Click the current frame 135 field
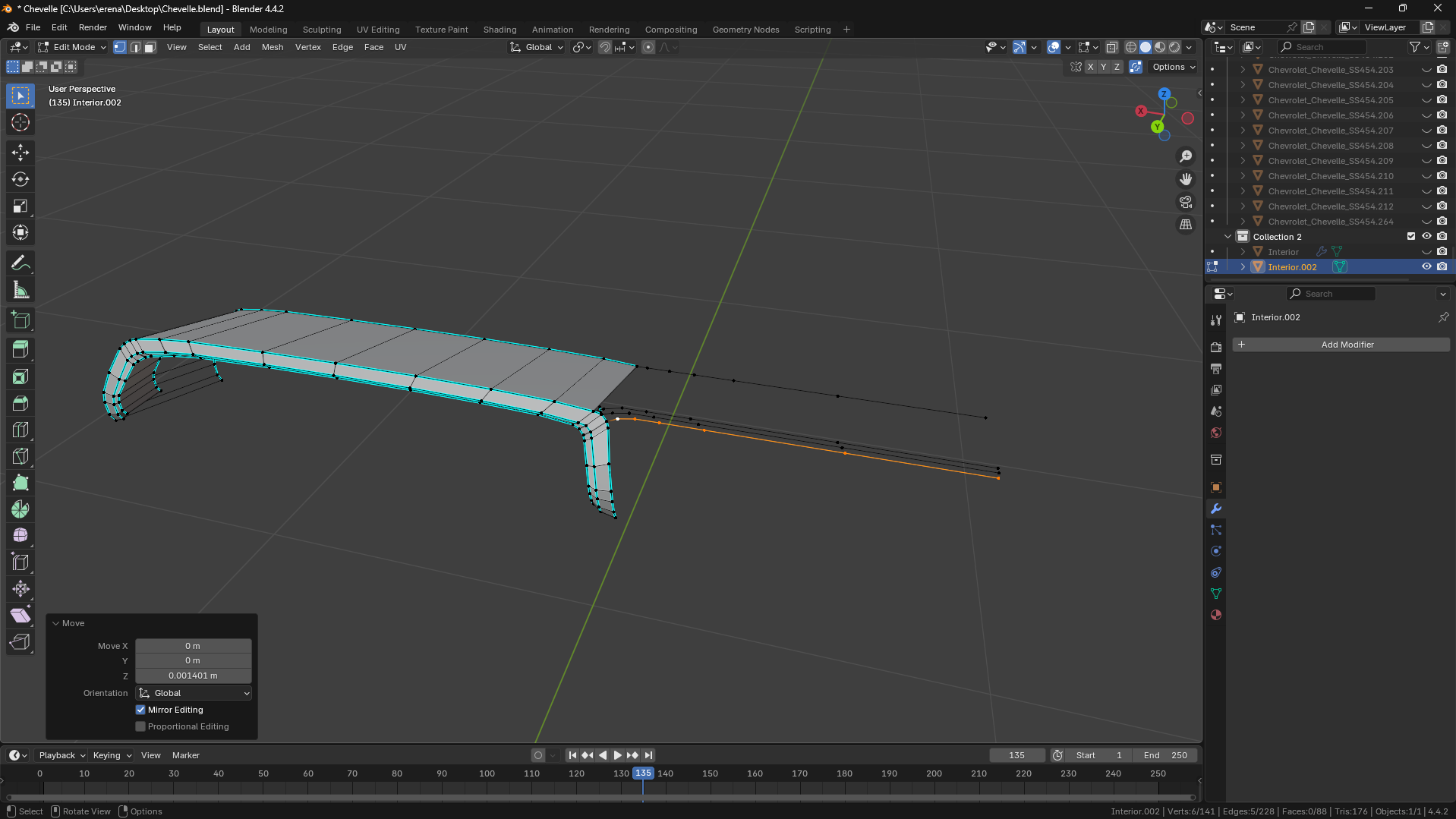Screen dimensions: 1456x819 (1017, 755)
